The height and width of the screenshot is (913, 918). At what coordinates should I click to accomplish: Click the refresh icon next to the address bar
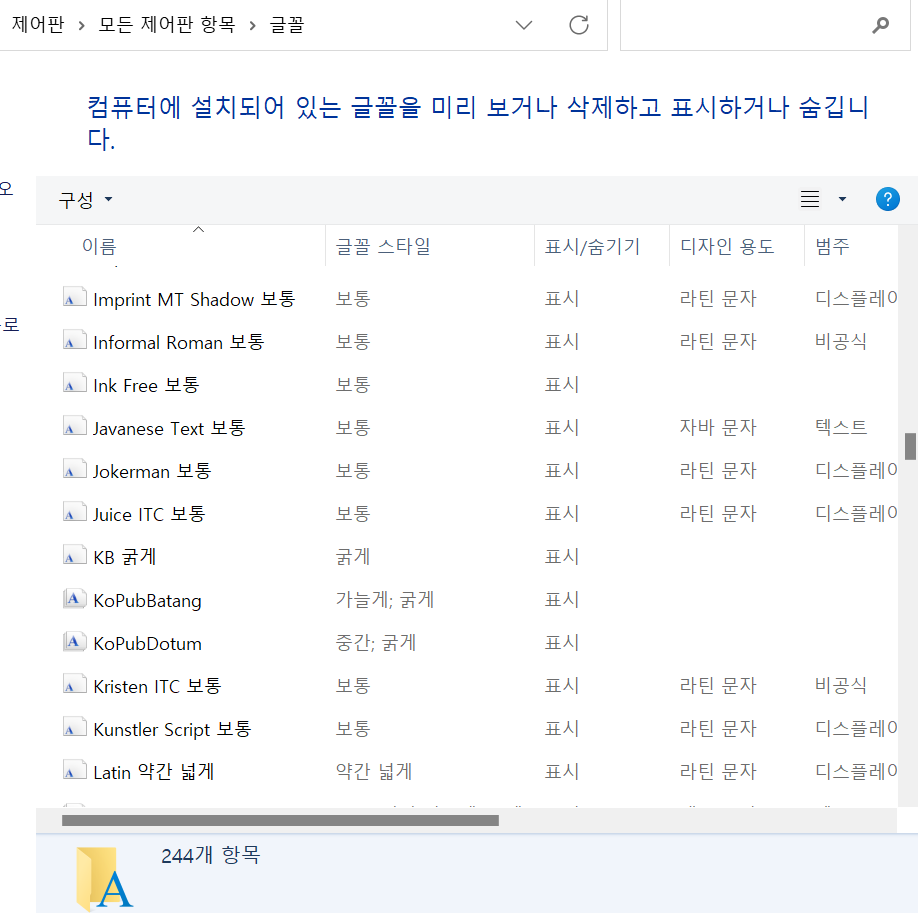pos(578,26)
